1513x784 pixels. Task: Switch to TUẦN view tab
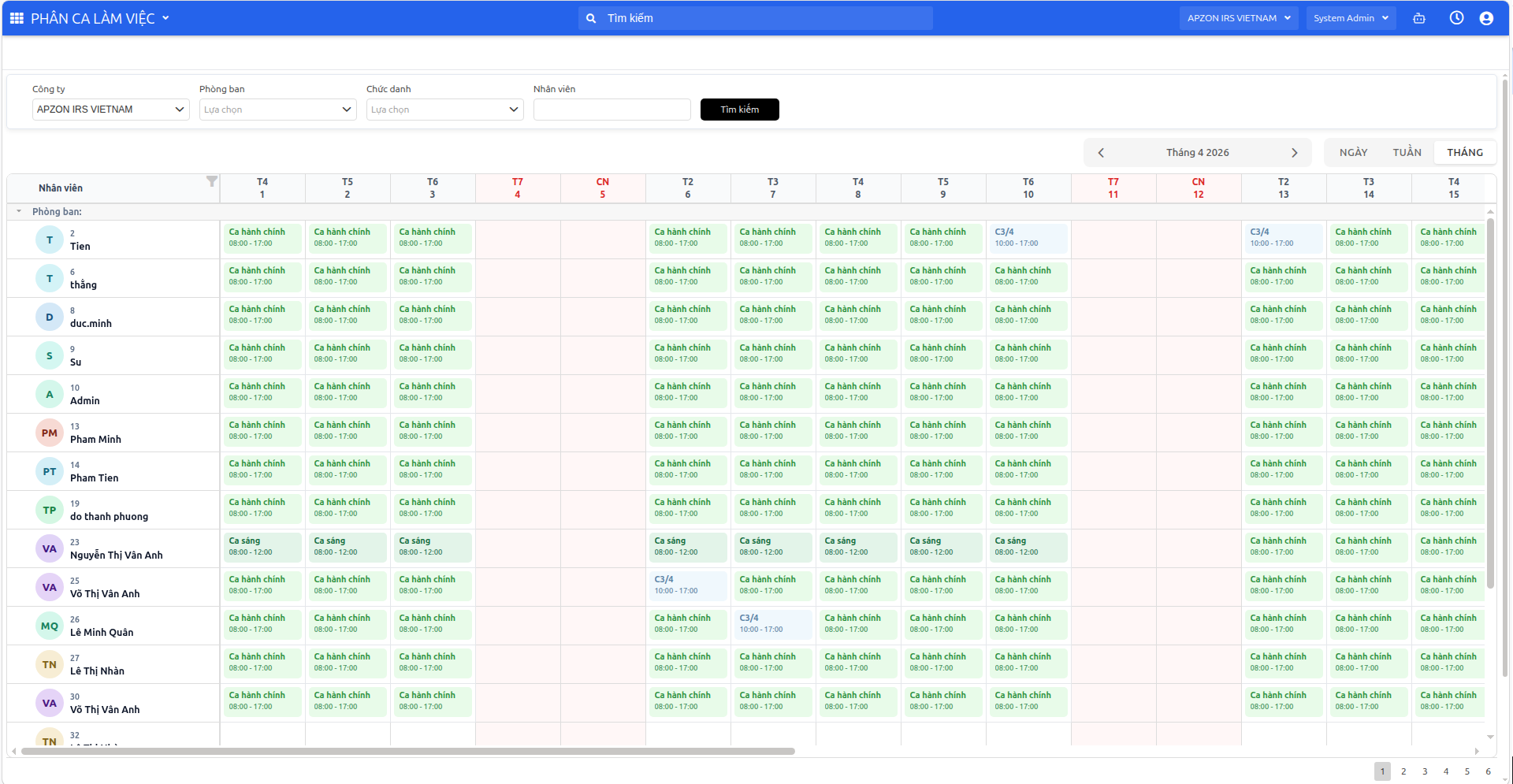click(1407, 153)
